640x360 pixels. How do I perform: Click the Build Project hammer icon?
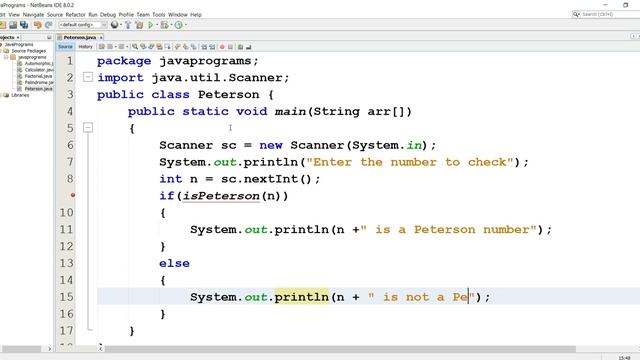(x=128, y=25)
